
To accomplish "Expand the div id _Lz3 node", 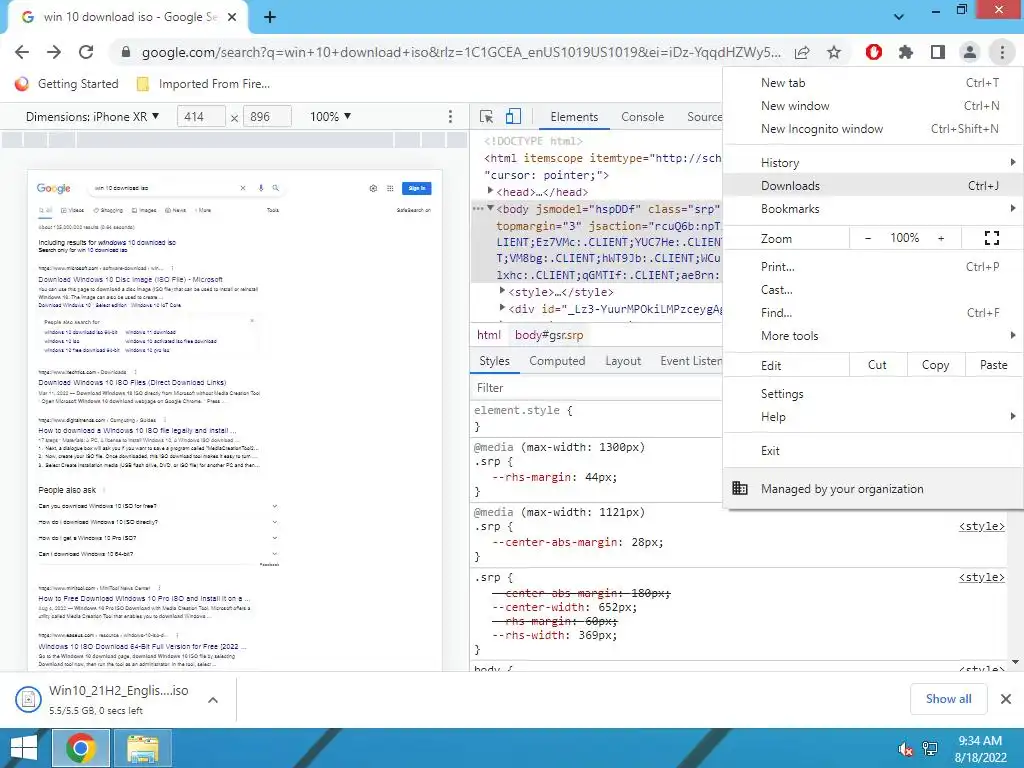I will pos(502,308).
